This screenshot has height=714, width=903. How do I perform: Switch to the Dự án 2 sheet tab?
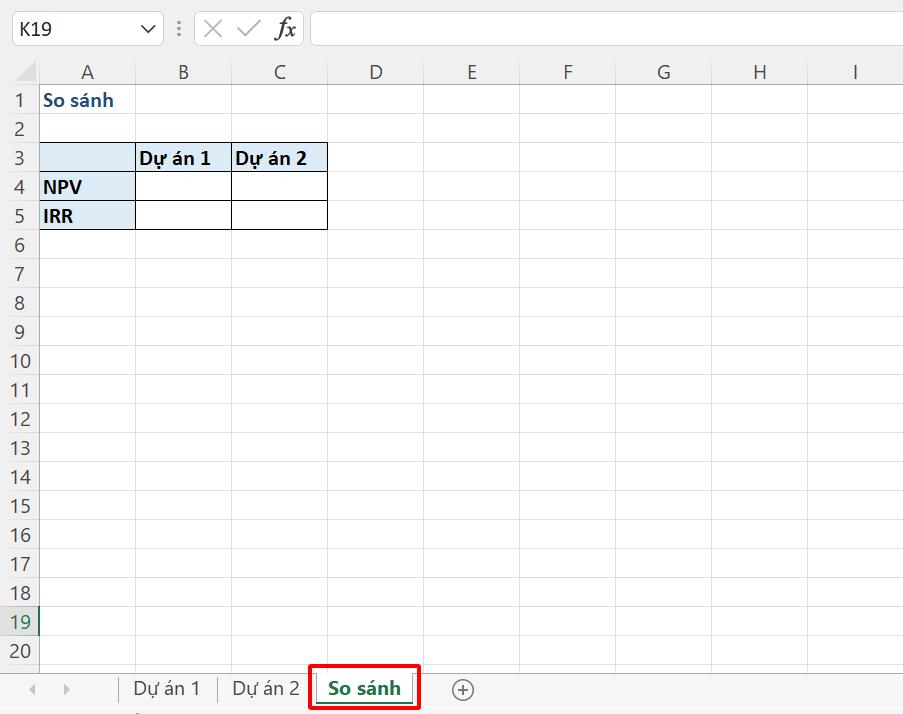tap(265, 689)
